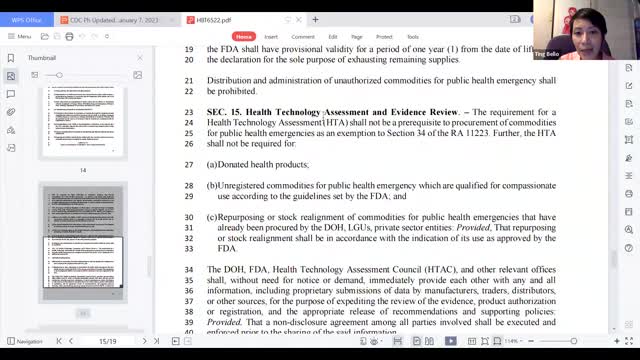Enable two-page view mode
Image resolution: width=640 pixels, height=360 pixels.
(429, 341)
